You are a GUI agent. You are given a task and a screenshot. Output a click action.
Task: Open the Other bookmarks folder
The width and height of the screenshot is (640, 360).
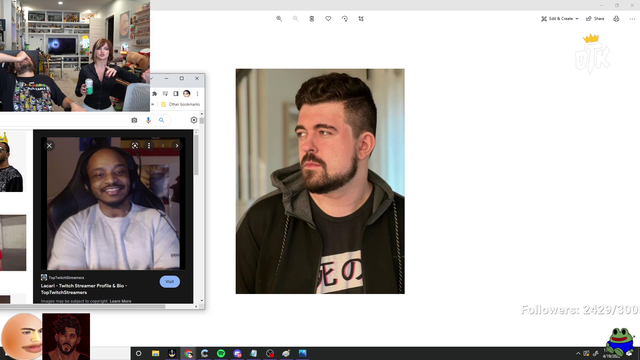(x=180, y=104)
